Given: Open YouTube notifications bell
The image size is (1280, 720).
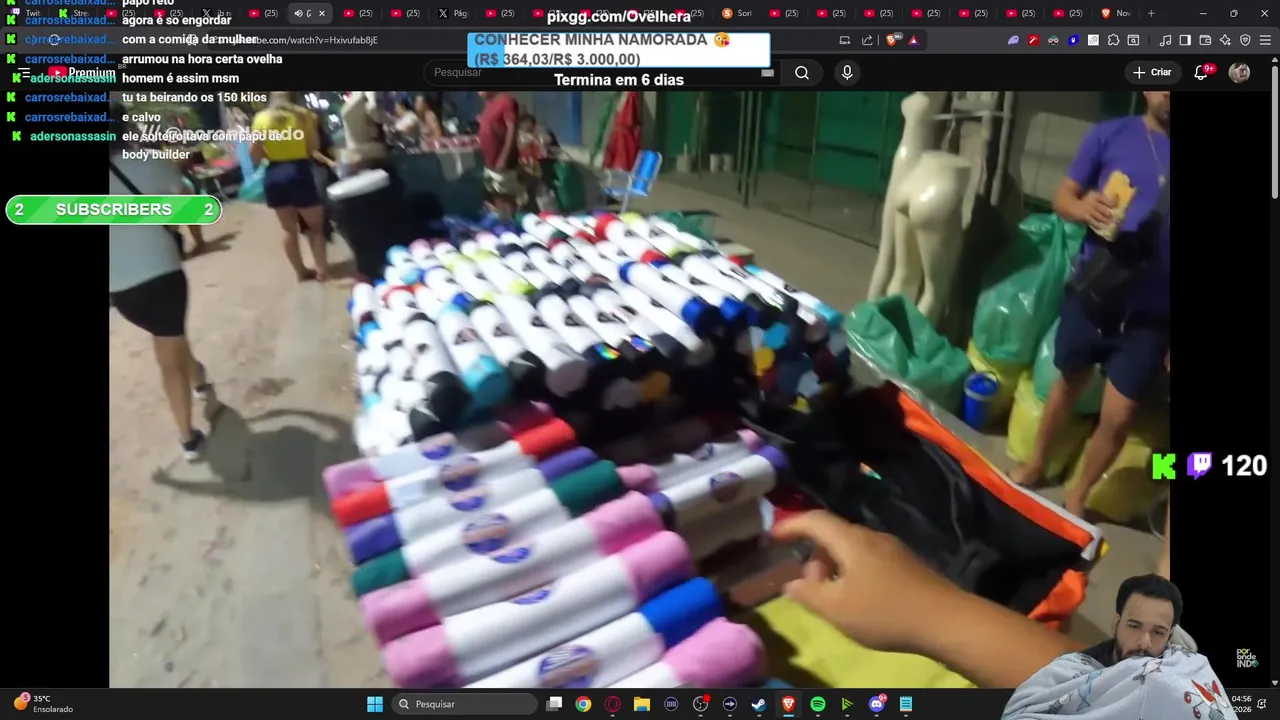Looking at the screenshot, I should click(1201, 72).
